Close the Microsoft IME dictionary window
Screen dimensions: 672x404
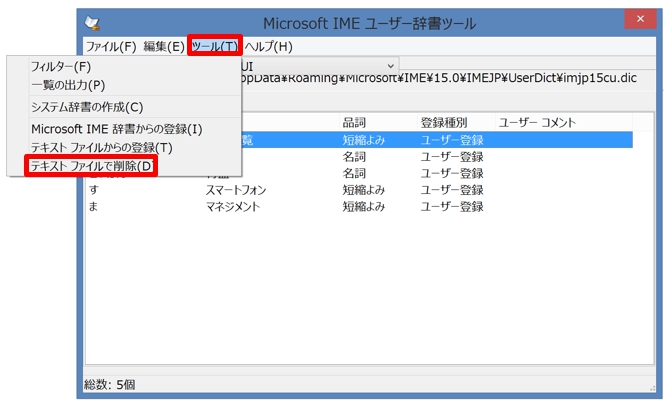point(640,19)
